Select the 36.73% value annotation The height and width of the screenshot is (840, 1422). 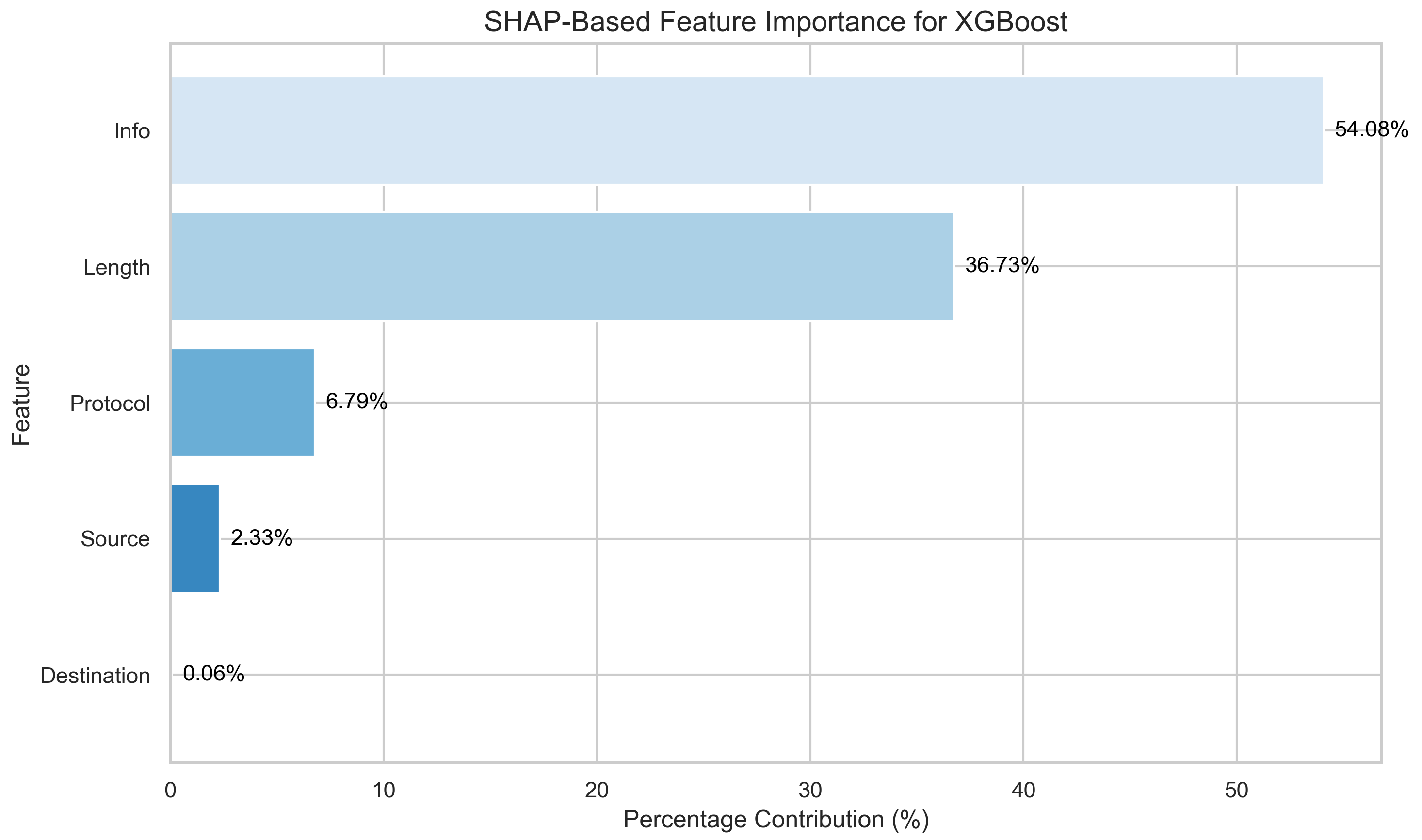[x=1002, y=265]
